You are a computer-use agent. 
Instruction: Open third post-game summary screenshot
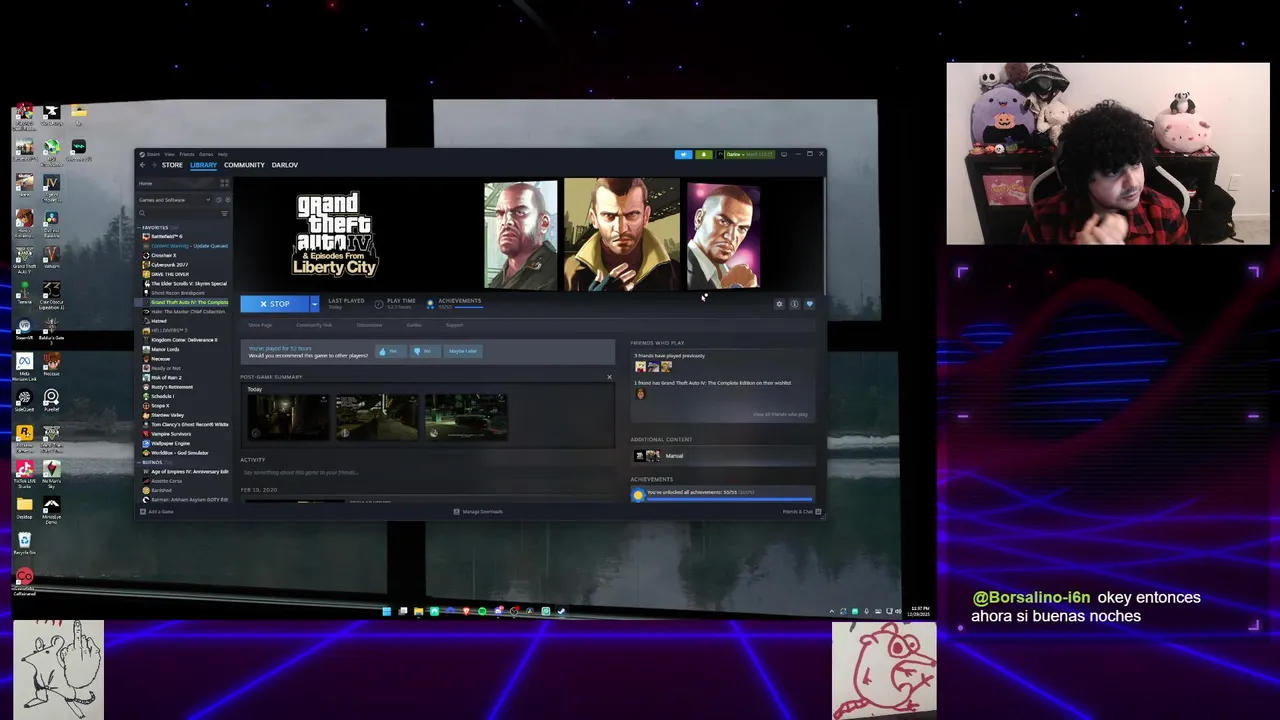466,417
